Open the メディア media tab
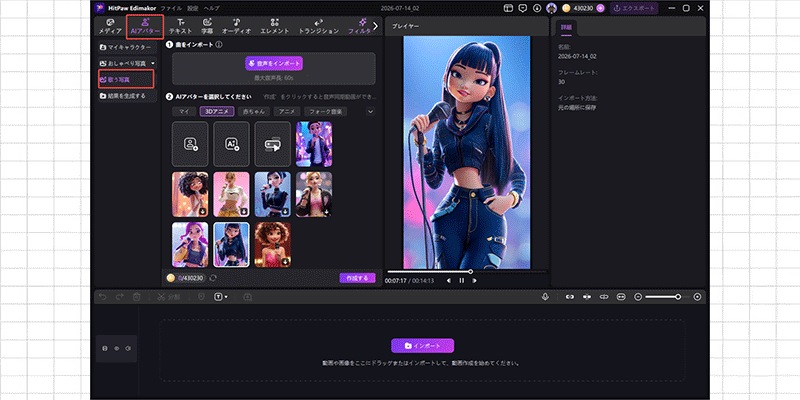Viewport: 800px width, 400px height. click(x=110, y=27)
